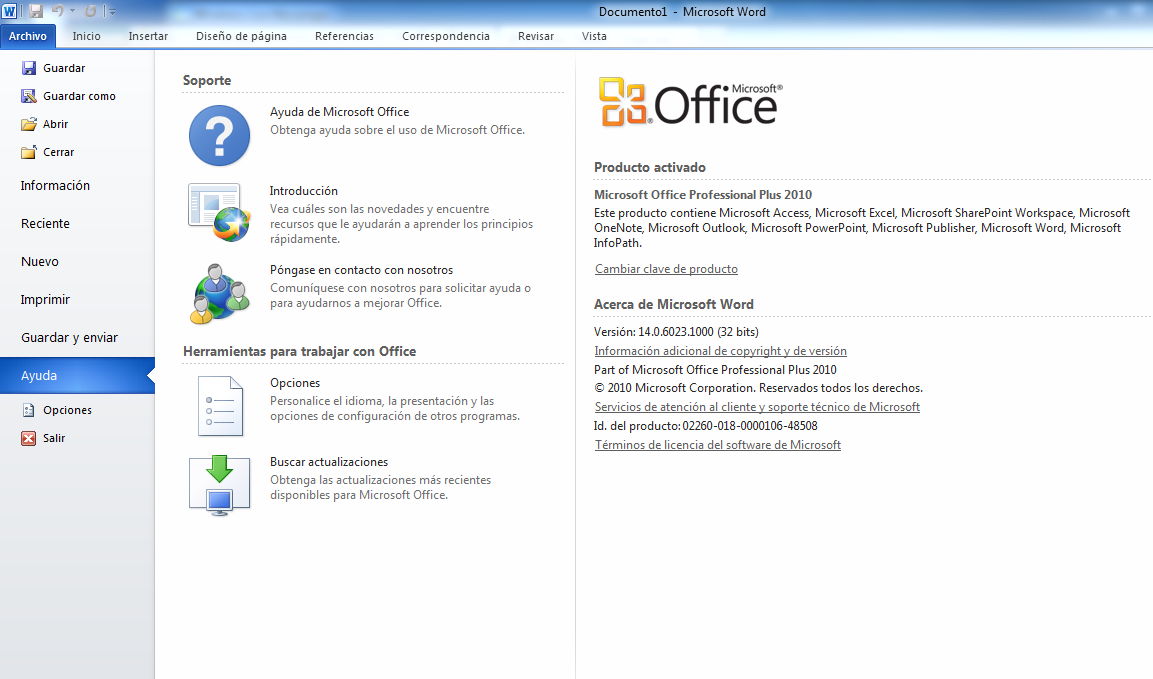Click the Microsoft Office logo
The height and width of the screenshot is (679, 1153).
[x=690, y=102]
